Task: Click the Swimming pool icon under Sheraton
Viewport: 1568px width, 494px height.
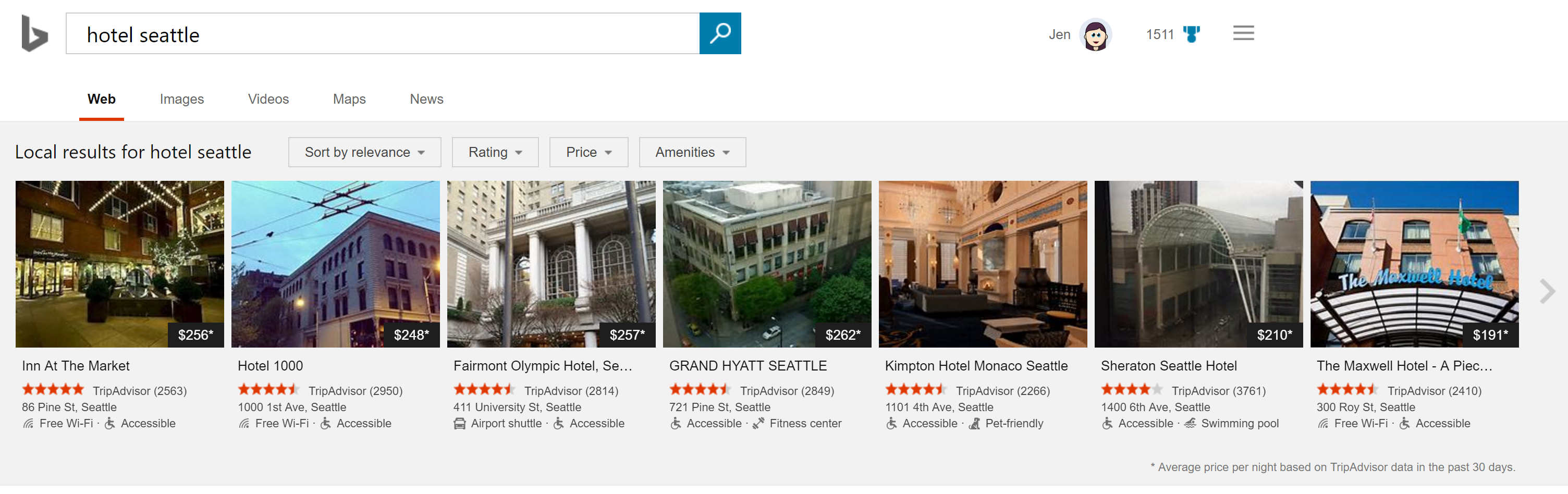Action: [x=1190, y=424]
